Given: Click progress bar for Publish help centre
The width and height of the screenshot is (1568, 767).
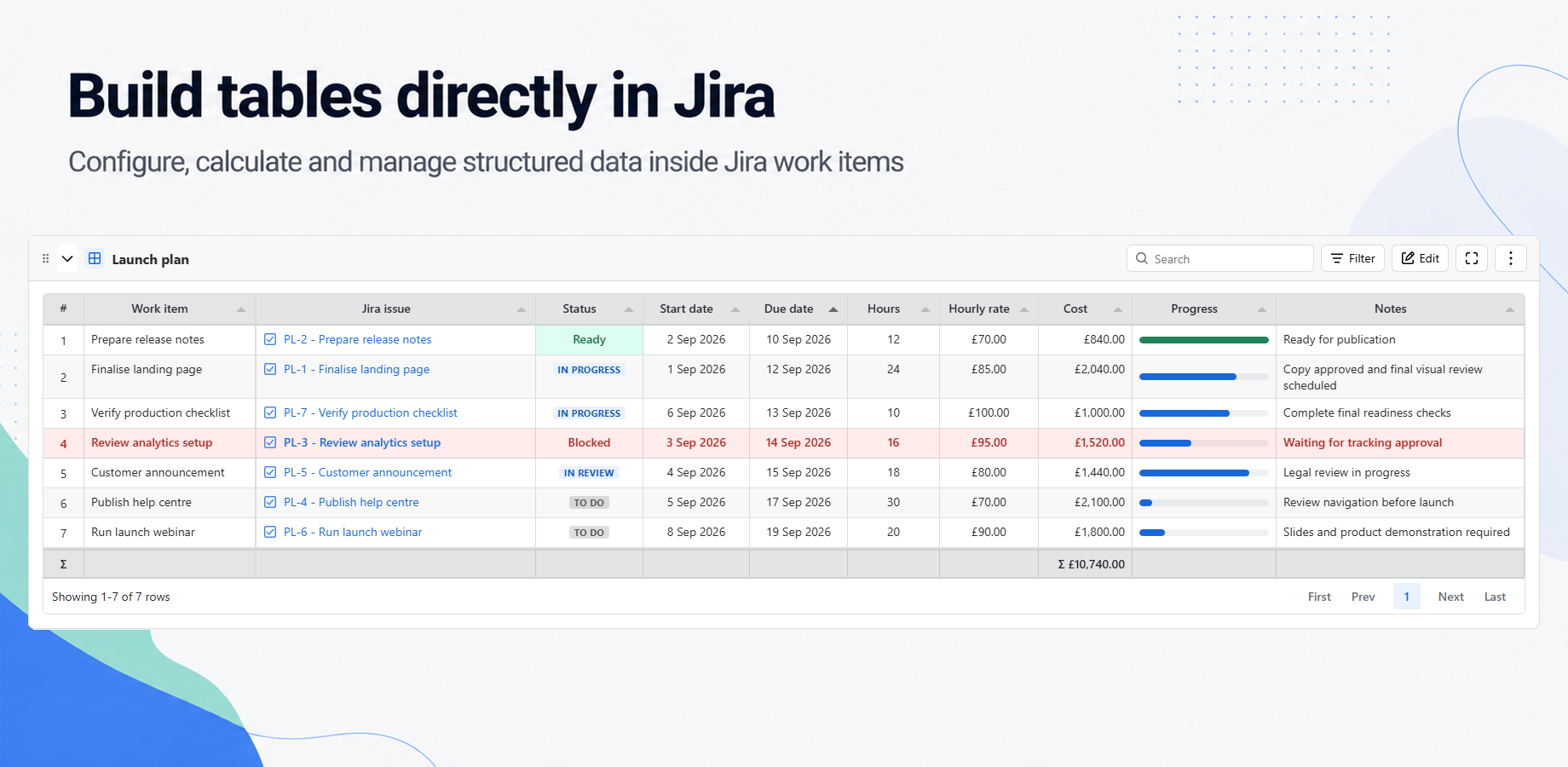Looking at the screenshot, I should click(x=1203, y=503).
